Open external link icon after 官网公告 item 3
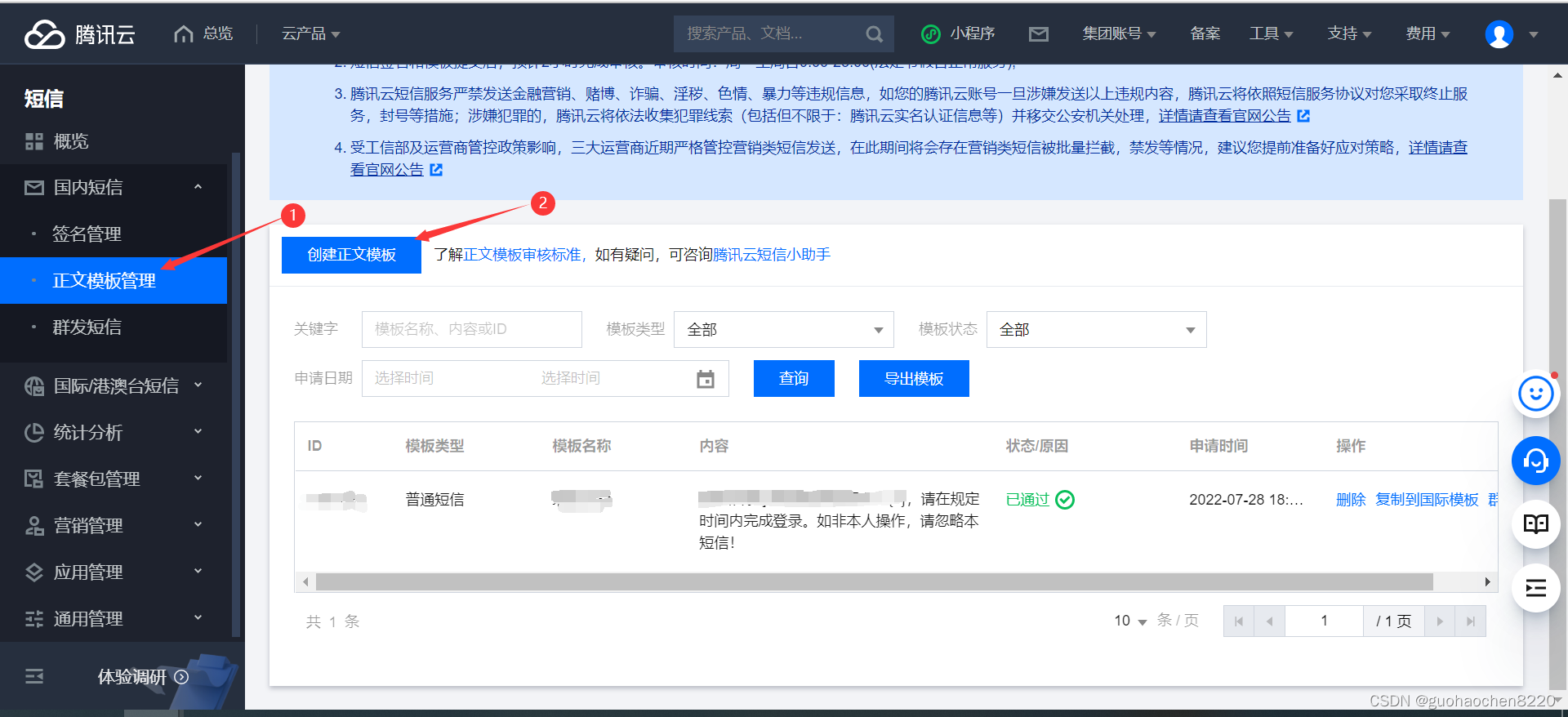1568x717 pixels. [1303, 116]
